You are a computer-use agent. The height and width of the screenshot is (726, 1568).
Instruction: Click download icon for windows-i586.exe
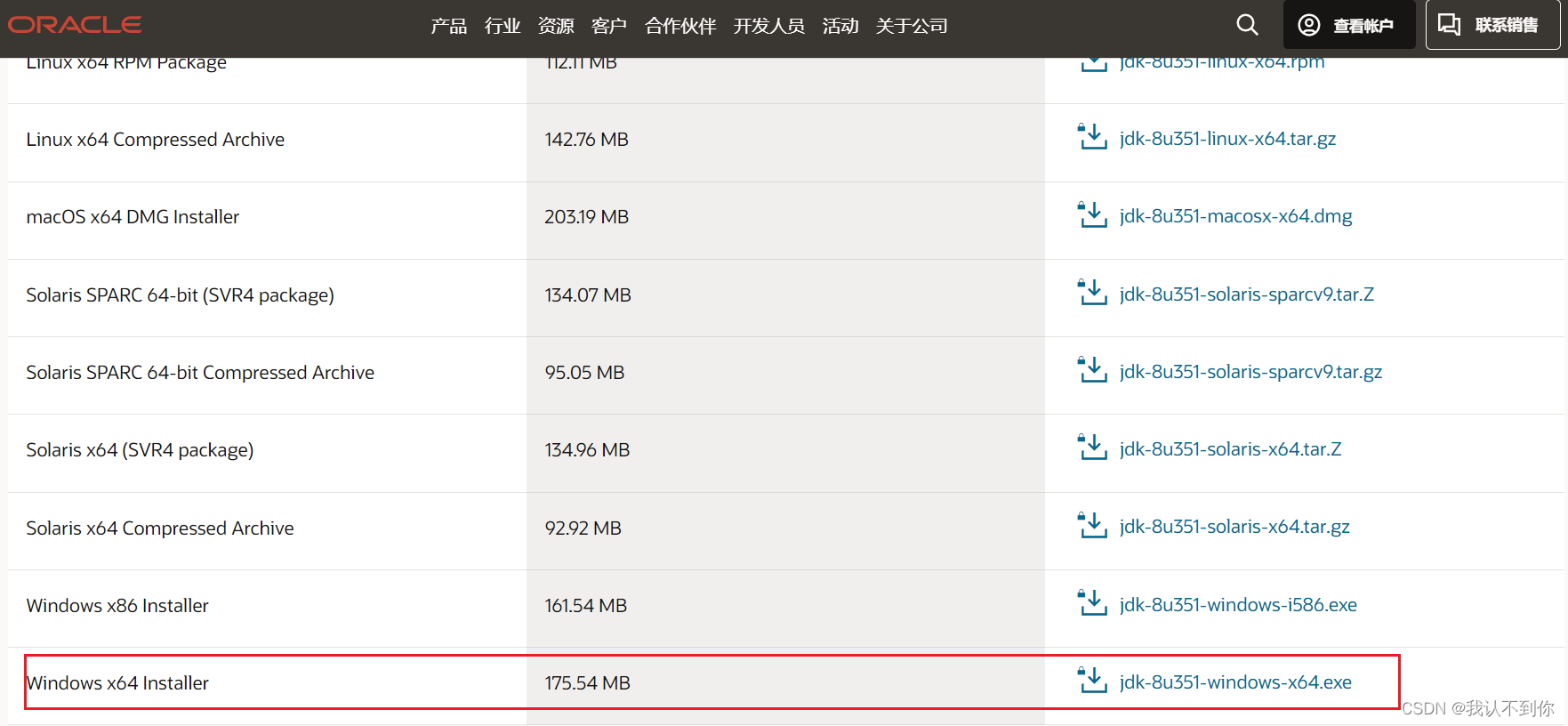pos(1092,603)
